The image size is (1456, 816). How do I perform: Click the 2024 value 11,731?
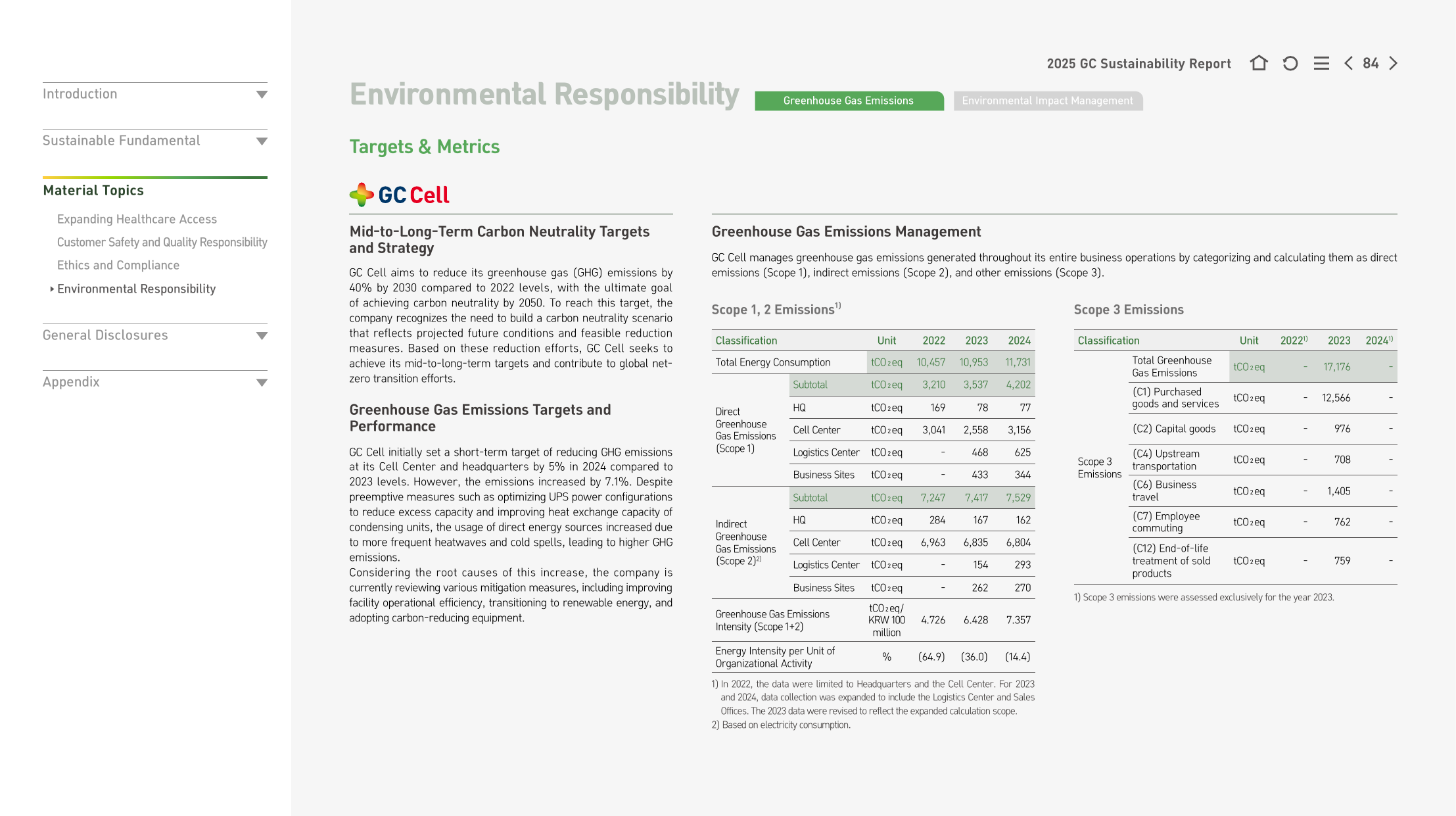(x=1018, y=362)
